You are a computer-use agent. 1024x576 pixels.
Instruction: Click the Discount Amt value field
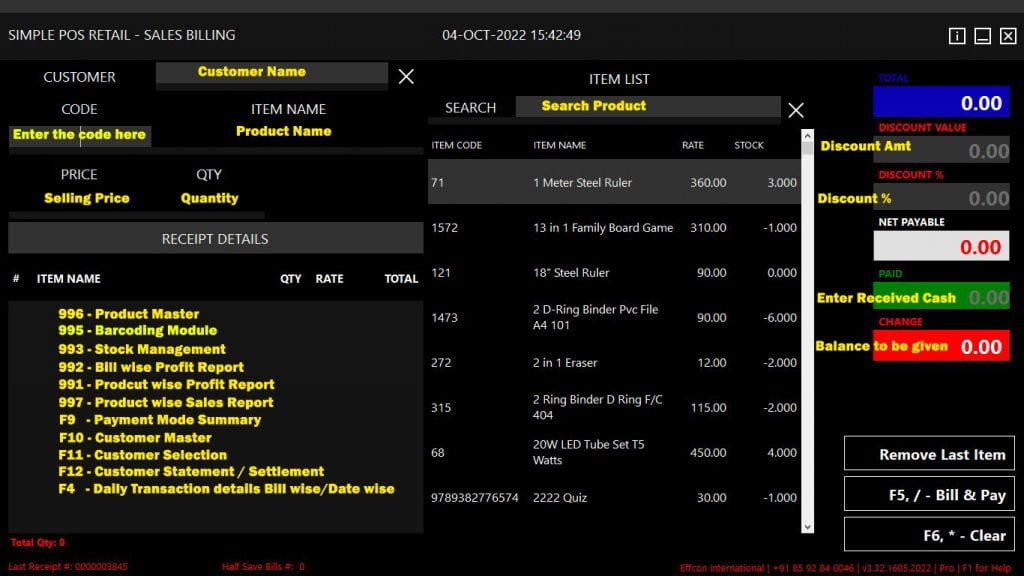(941, 150)
